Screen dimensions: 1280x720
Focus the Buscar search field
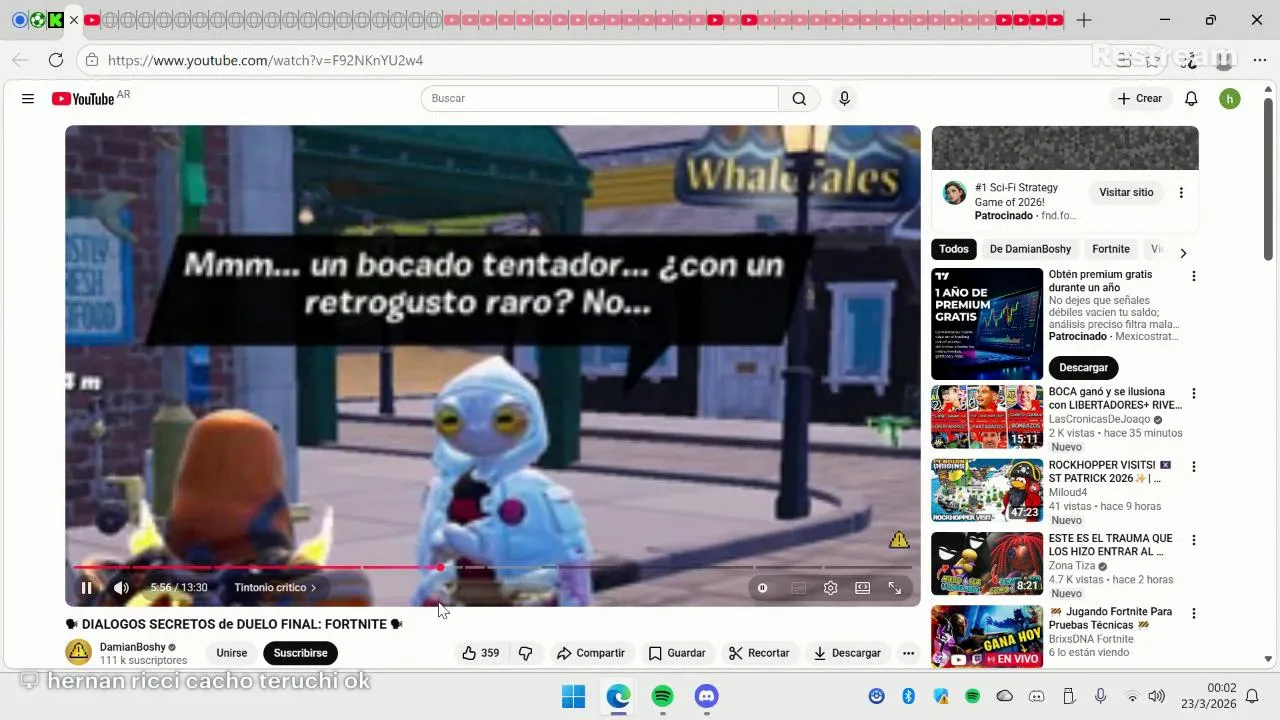pos(599,98)
